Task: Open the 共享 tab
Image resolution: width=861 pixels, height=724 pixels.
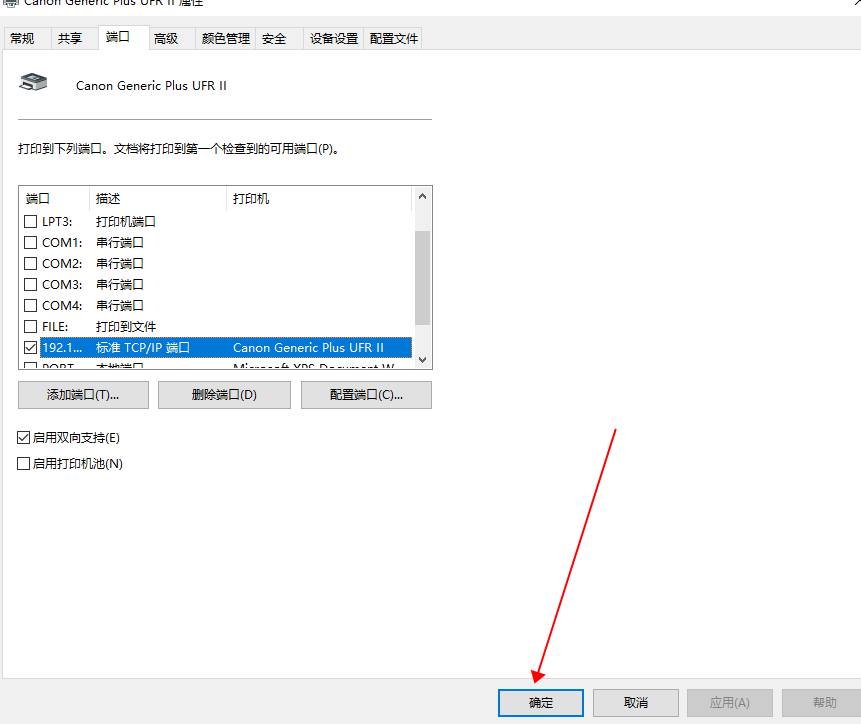Action: click(x=70, y=39)
